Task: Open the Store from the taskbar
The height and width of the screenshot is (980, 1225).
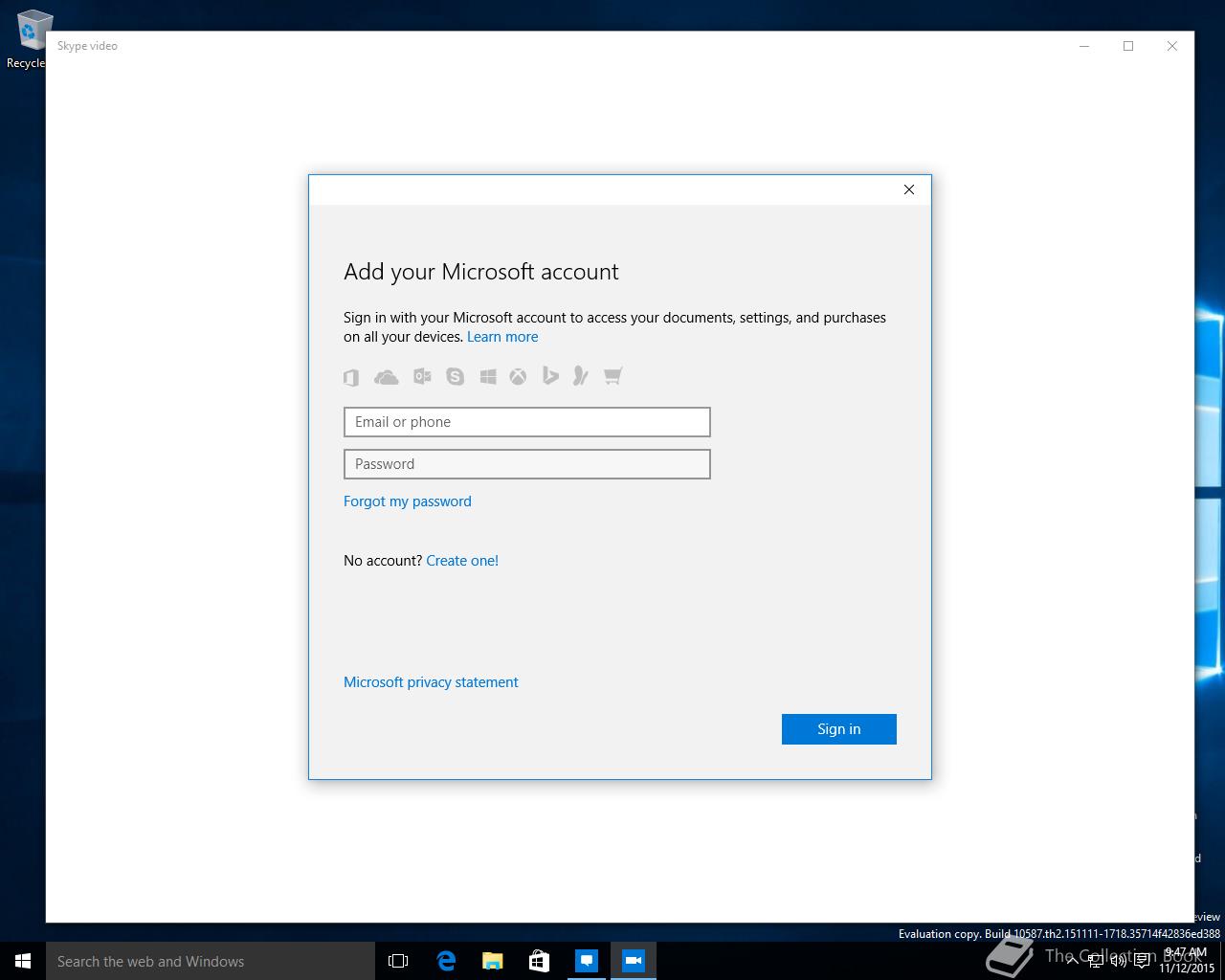Action: 539,961
